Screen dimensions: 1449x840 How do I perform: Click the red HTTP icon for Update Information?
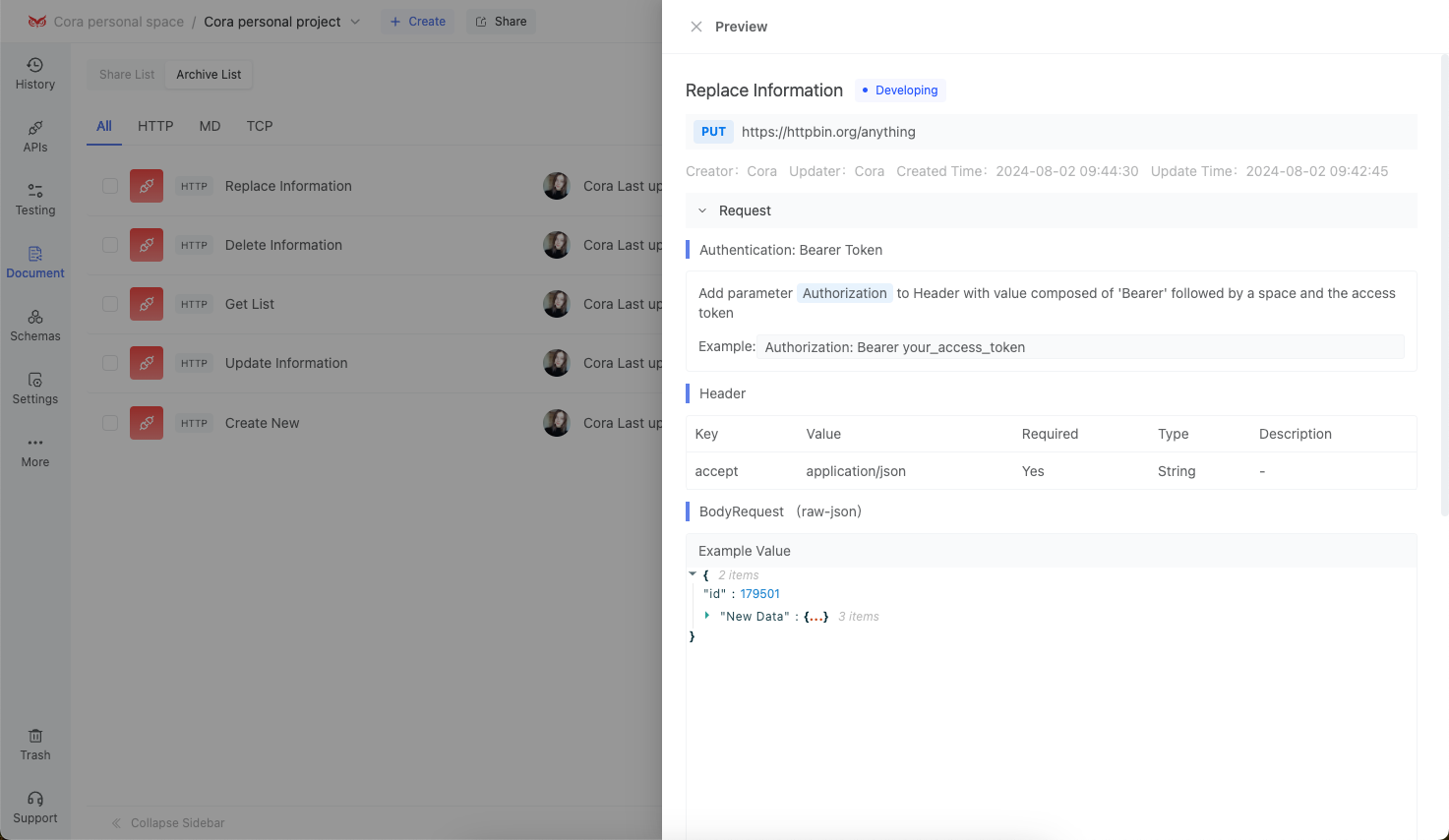147,363
